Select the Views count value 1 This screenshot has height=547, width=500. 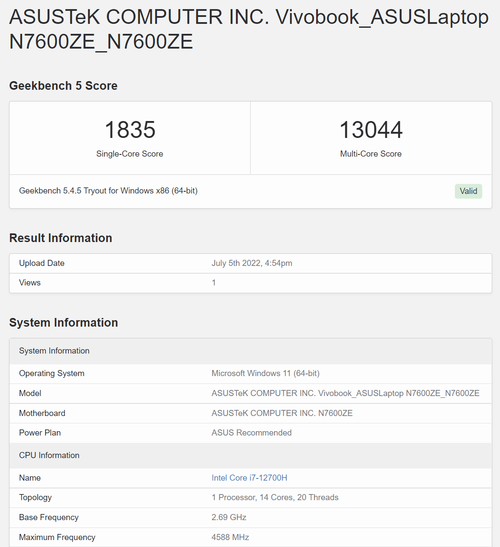(214, 283)
